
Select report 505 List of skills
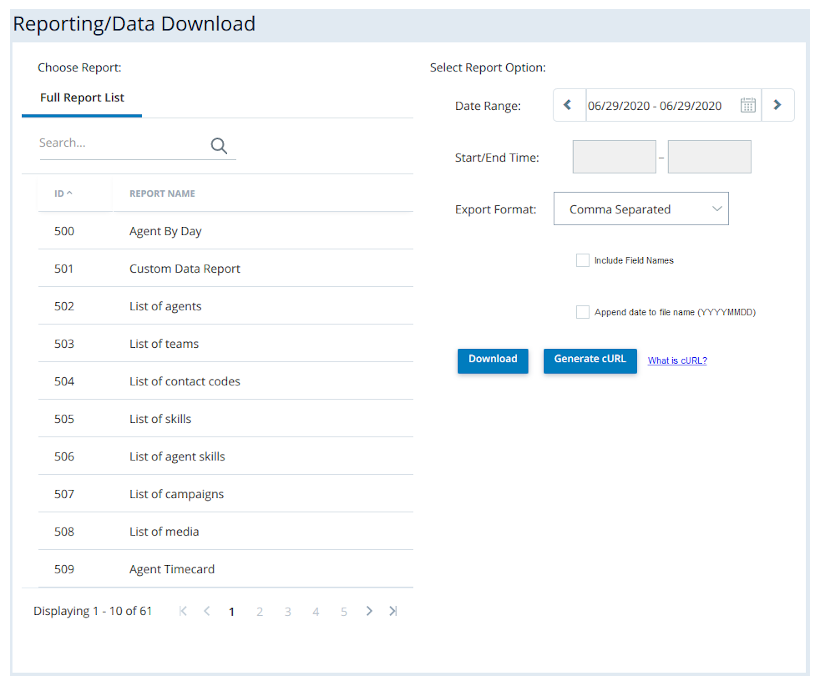(226, 419)
